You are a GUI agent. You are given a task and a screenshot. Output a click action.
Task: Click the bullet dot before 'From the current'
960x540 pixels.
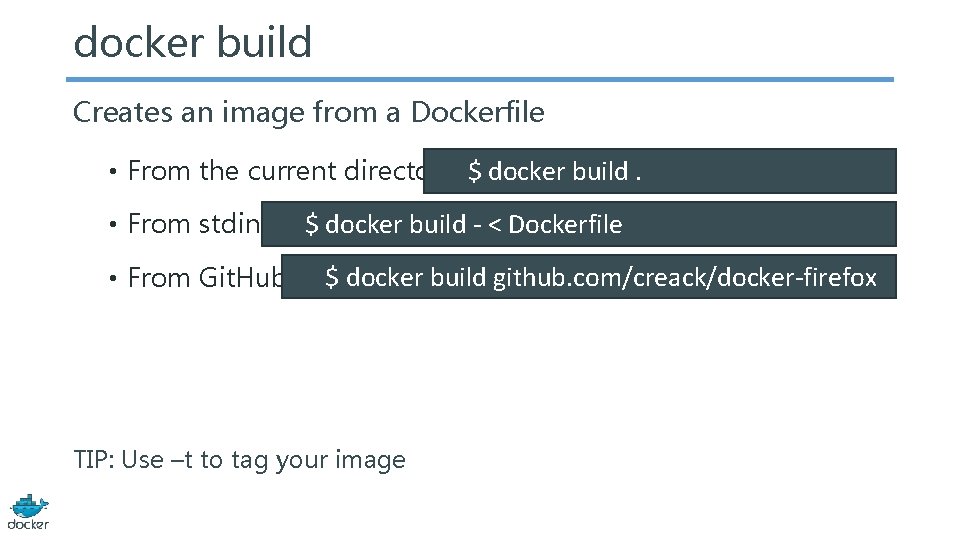click(117, 172)
